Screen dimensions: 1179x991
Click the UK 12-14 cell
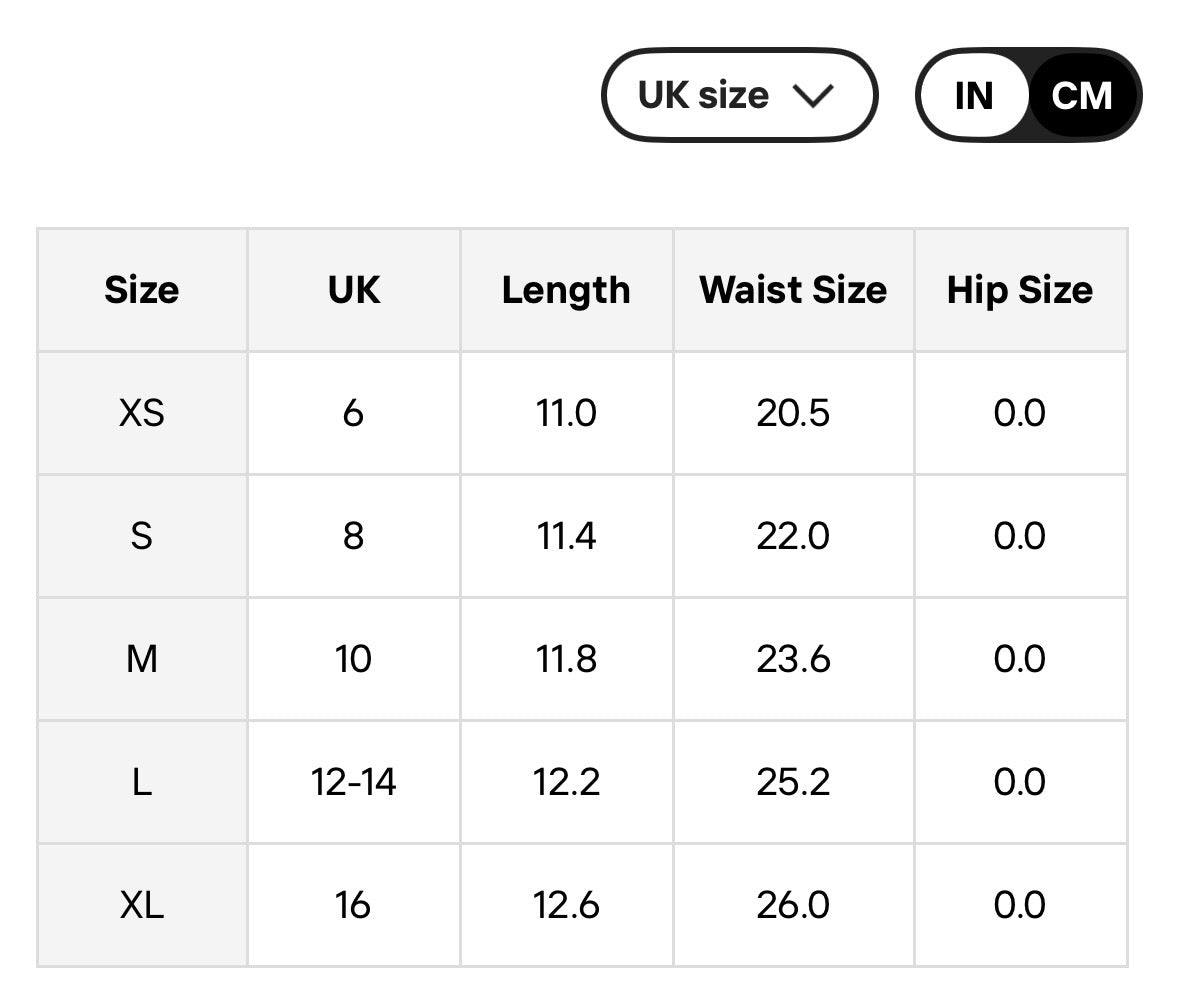353,782
